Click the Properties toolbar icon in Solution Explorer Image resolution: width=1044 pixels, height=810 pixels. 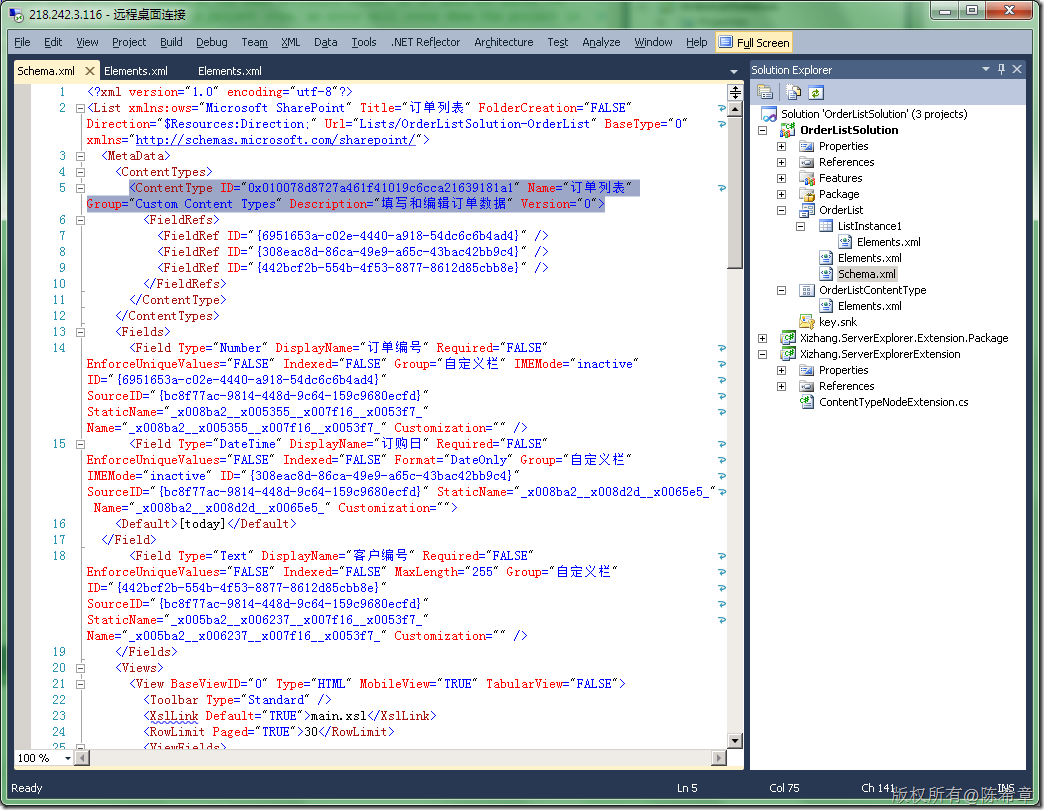[765, 93]
